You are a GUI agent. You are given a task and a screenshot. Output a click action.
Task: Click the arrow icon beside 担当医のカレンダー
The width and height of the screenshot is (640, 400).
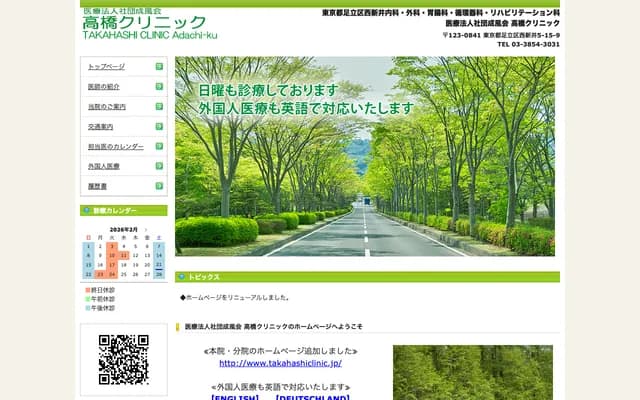(159, 146)
